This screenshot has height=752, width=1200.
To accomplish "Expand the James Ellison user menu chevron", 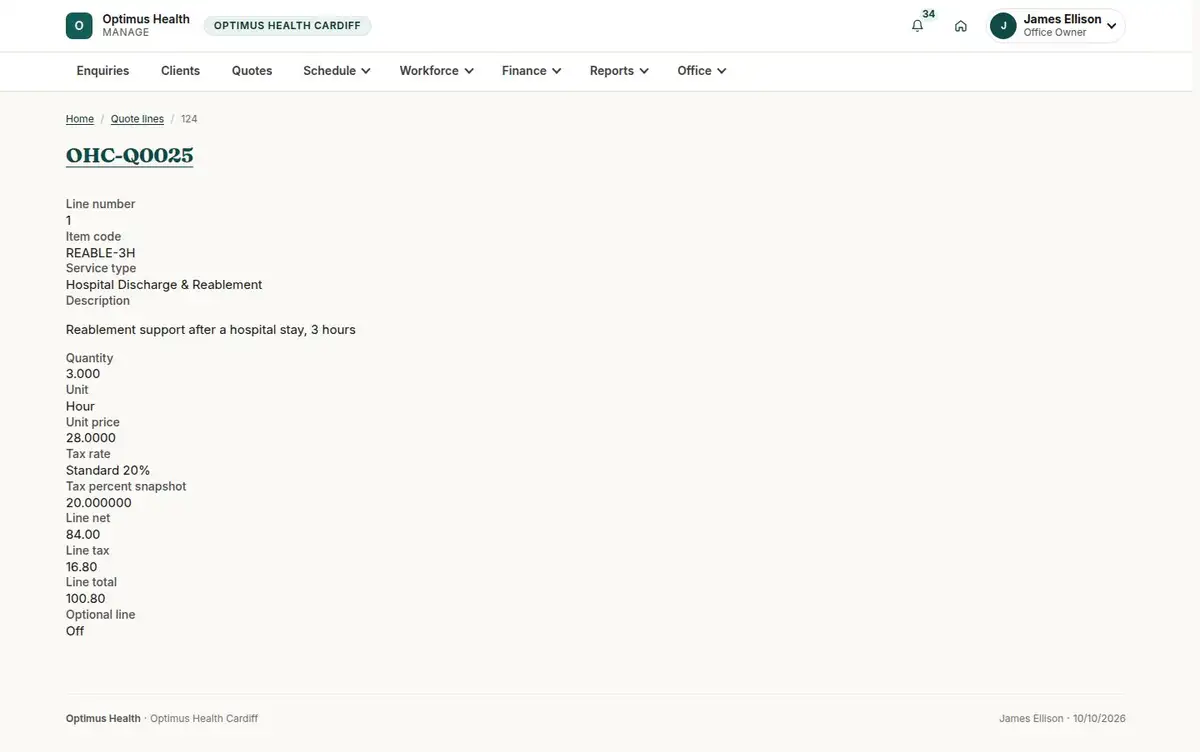I will point(1111,26).
